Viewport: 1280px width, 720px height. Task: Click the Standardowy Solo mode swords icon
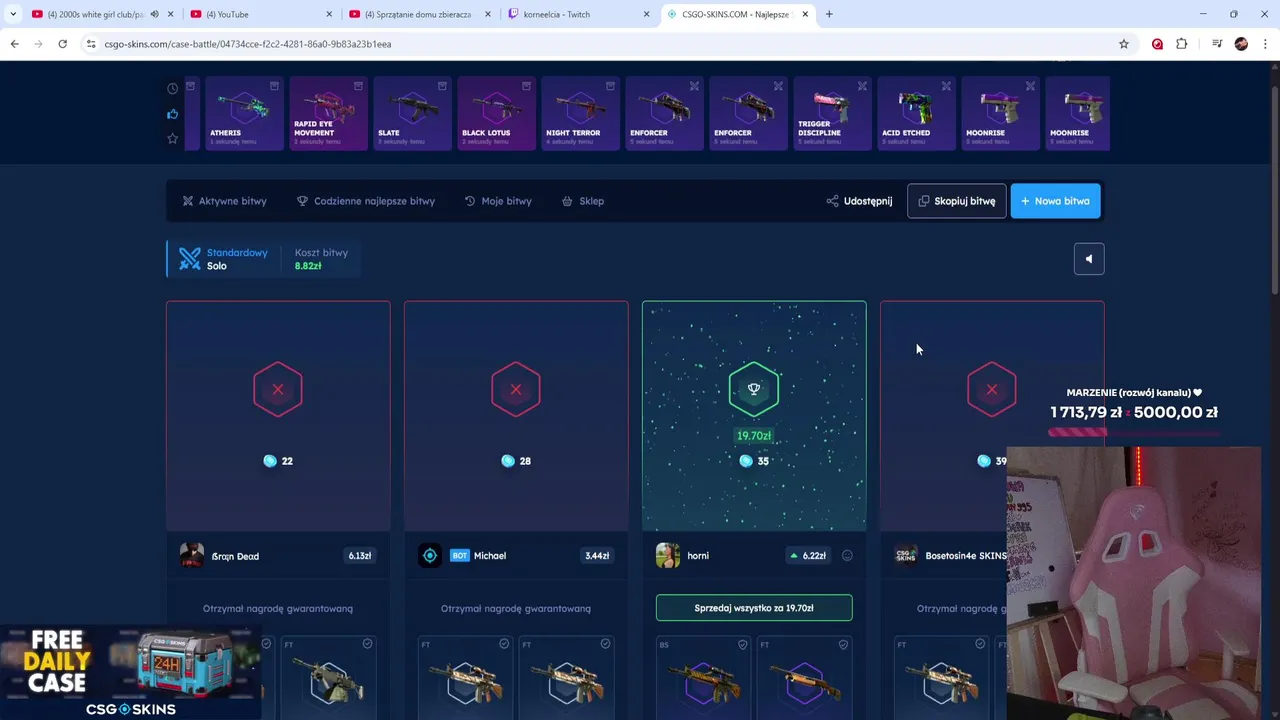point(190,259)
